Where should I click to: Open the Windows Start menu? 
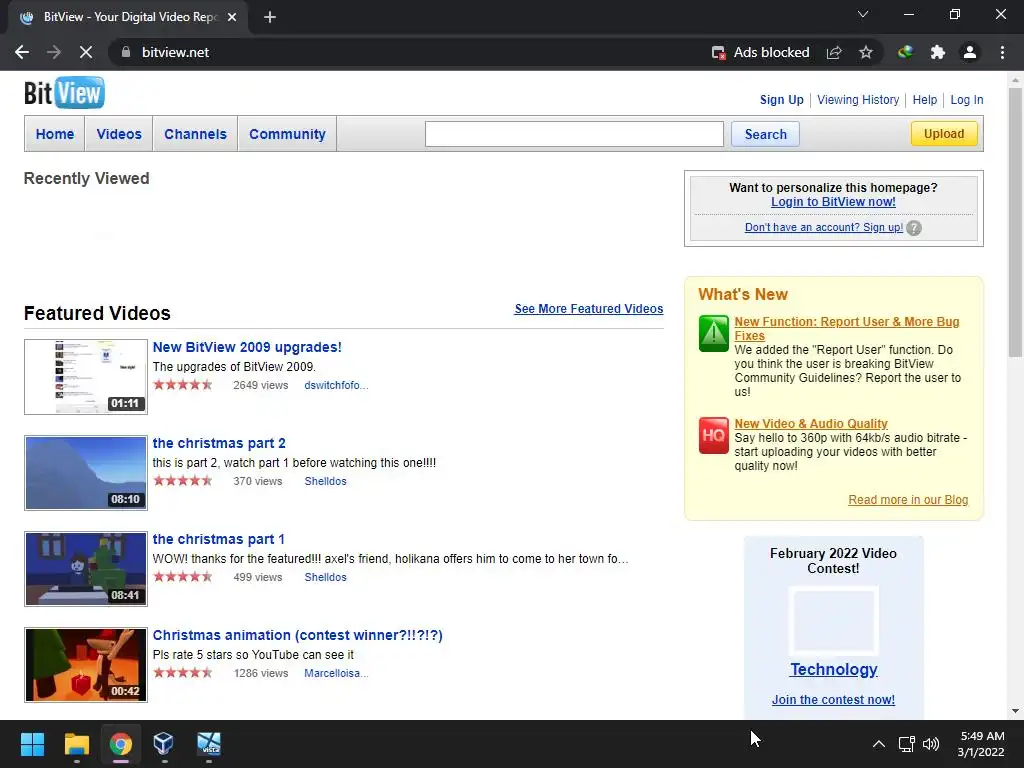(x=32, y=744)
